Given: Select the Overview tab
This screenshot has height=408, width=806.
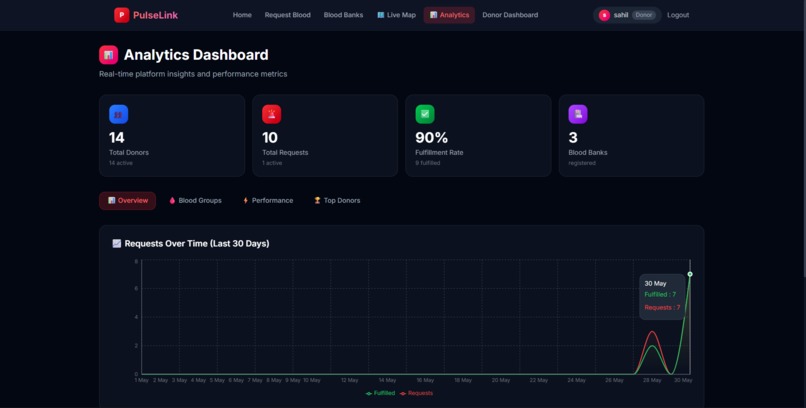Looking at the screenshot, I should 127,200.
